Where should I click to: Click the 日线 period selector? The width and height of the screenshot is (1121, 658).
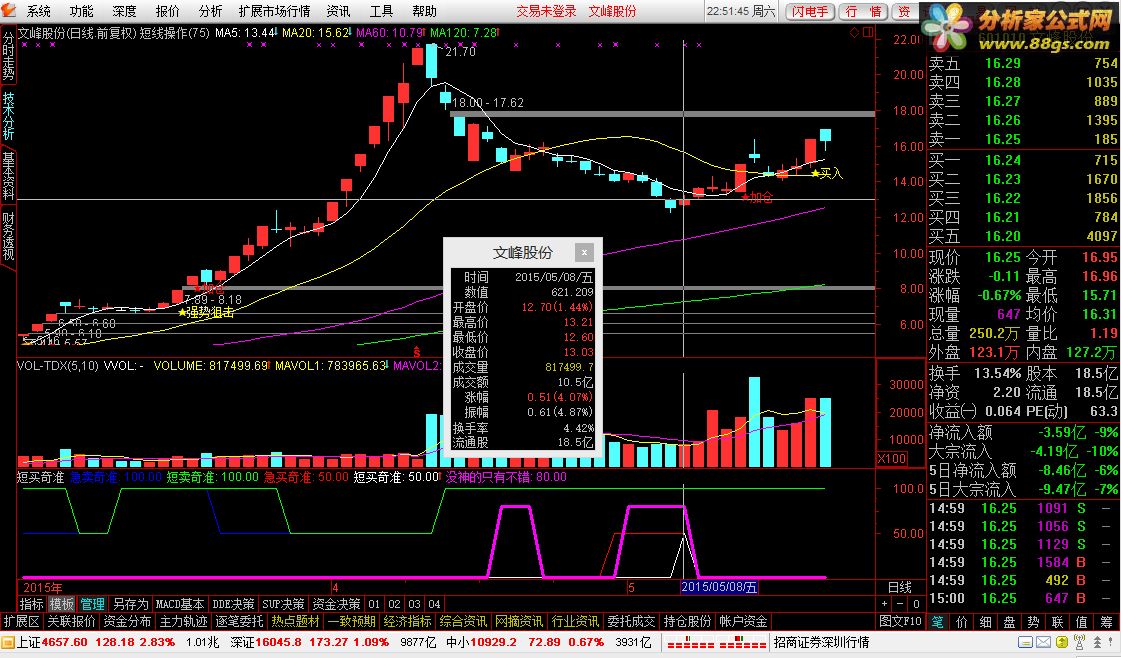899,587
